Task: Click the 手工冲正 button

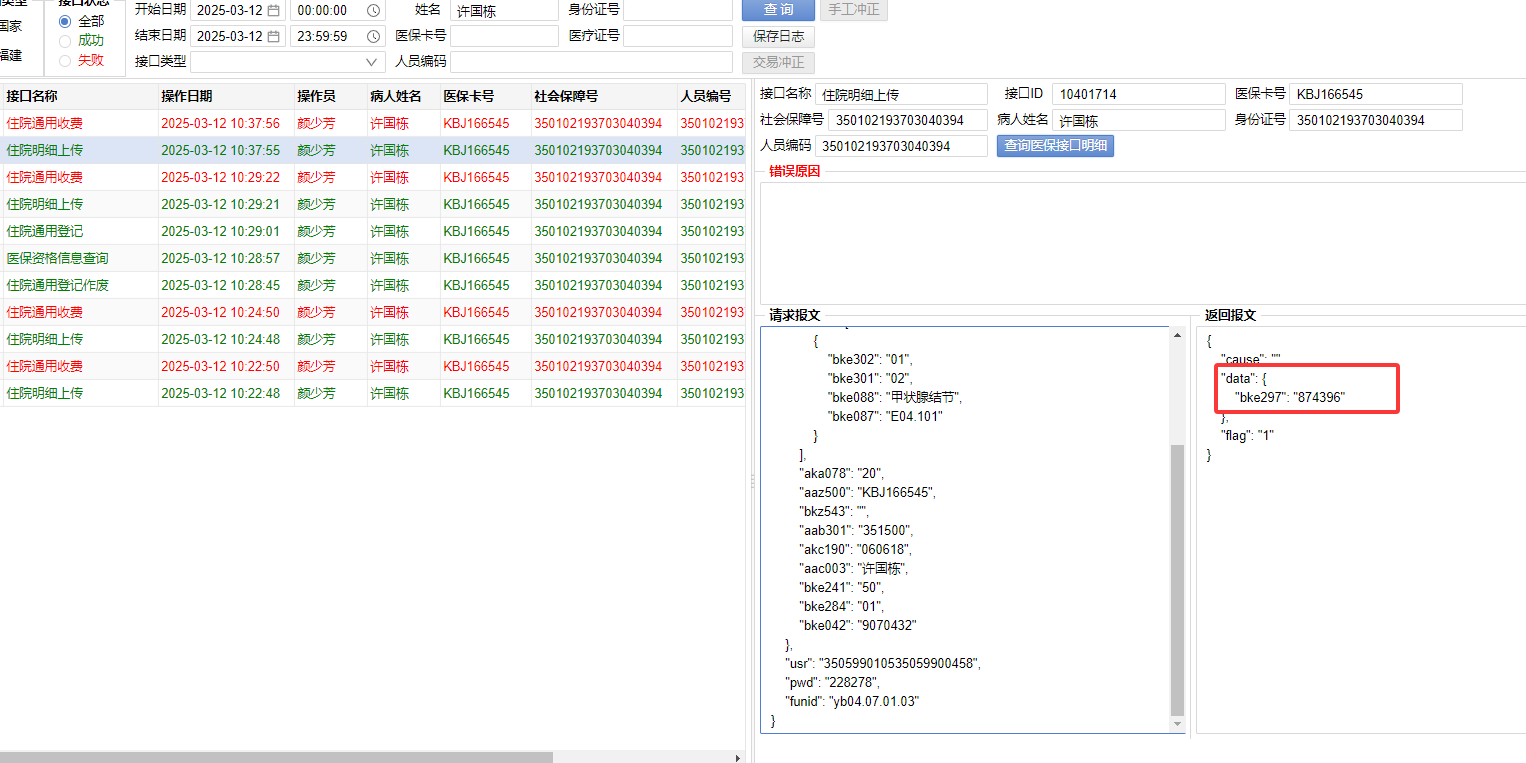Action: (854, 10)
